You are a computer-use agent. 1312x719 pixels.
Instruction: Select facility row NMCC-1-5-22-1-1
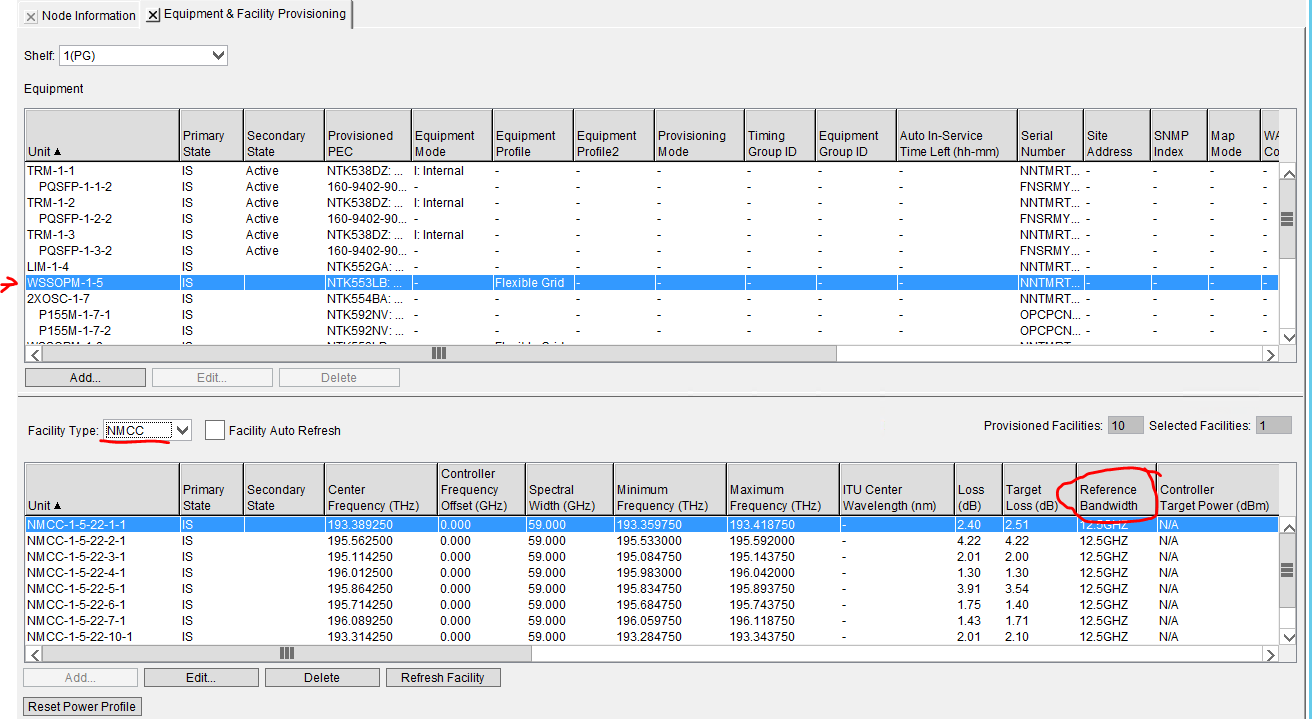point(652,525)
